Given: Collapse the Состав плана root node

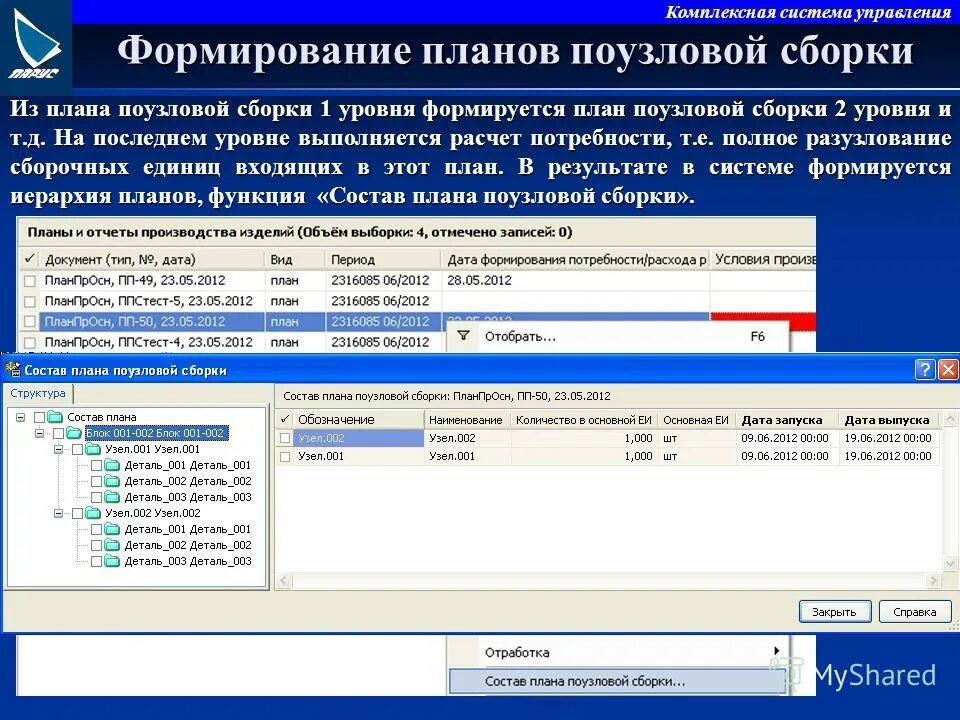Looking at the screenshot, I should (20, 417).
